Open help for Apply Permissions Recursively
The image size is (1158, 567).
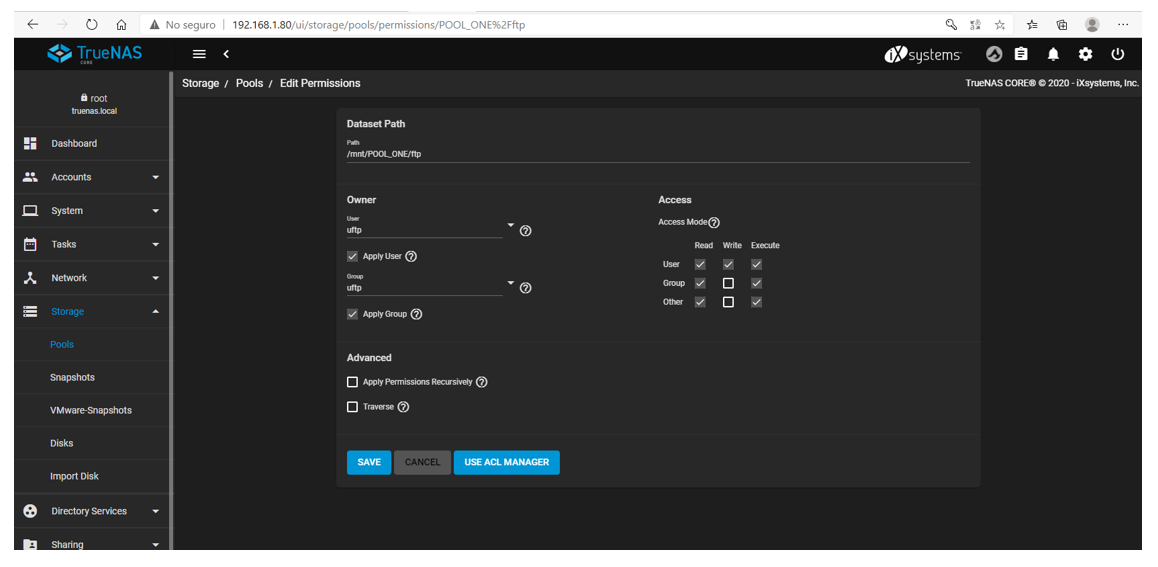pyautogui.click(x=482, y=382)
